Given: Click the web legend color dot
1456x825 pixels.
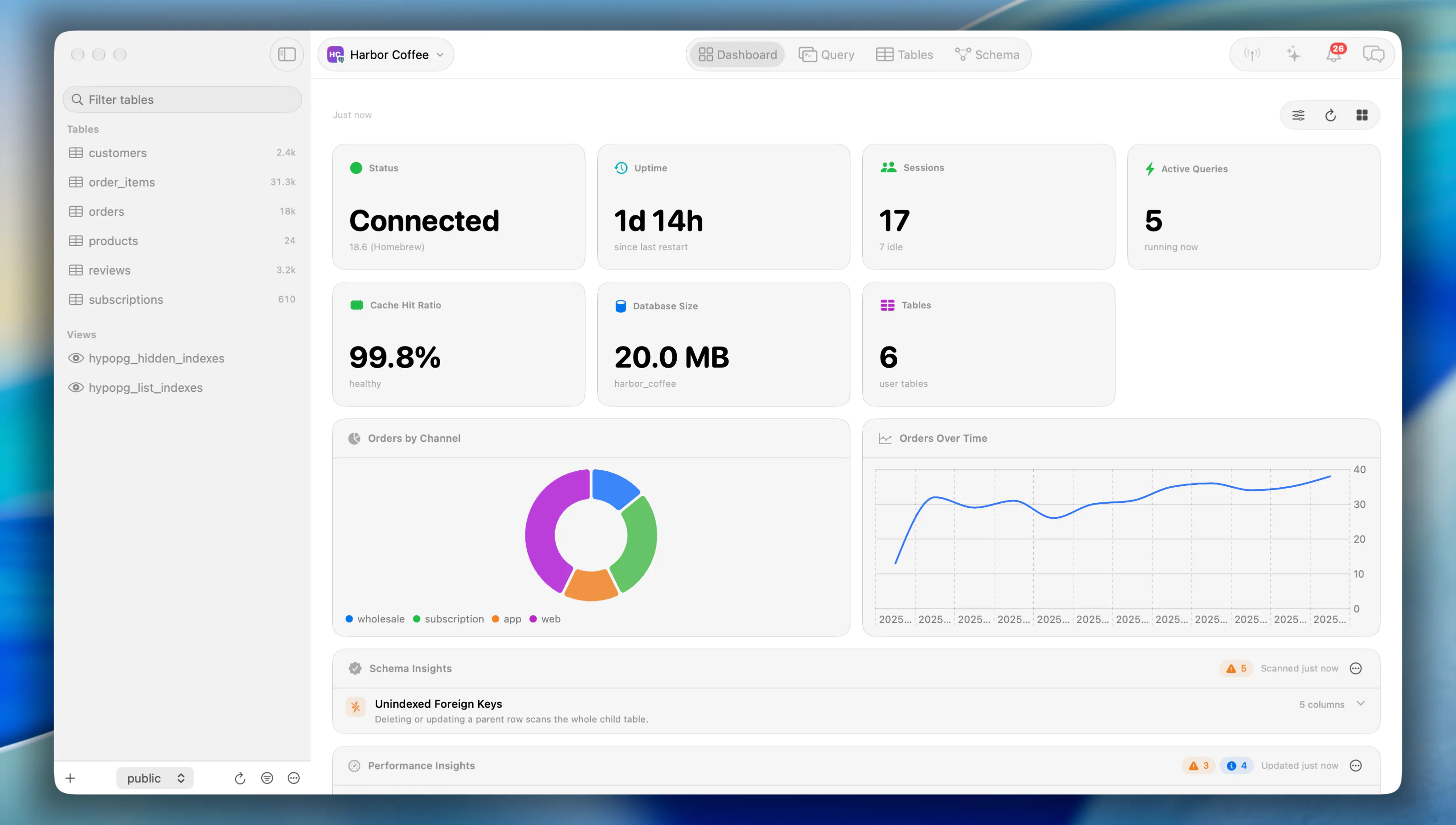Looking at the screenshot, I should tap(533, 619).
